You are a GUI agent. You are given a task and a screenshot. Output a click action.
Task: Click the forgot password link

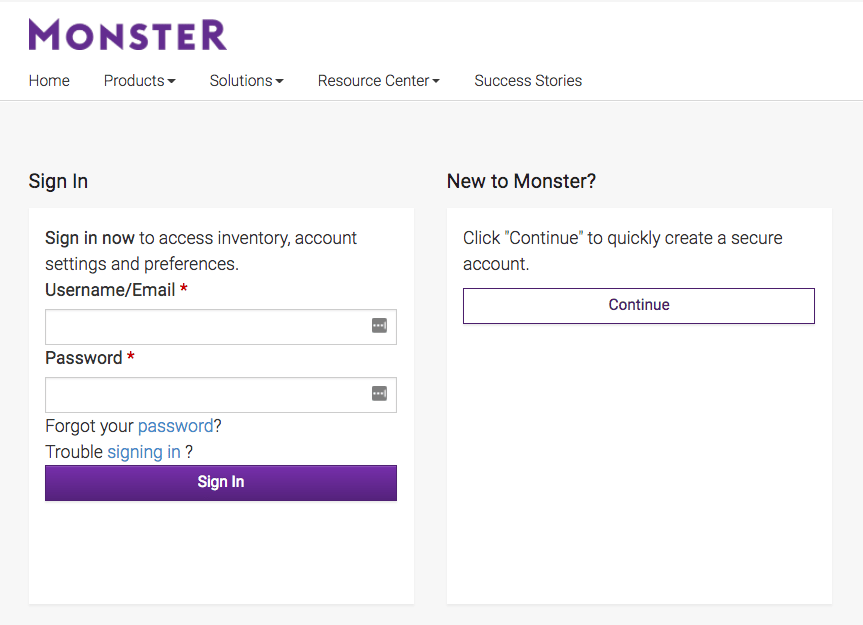[175, 425]
